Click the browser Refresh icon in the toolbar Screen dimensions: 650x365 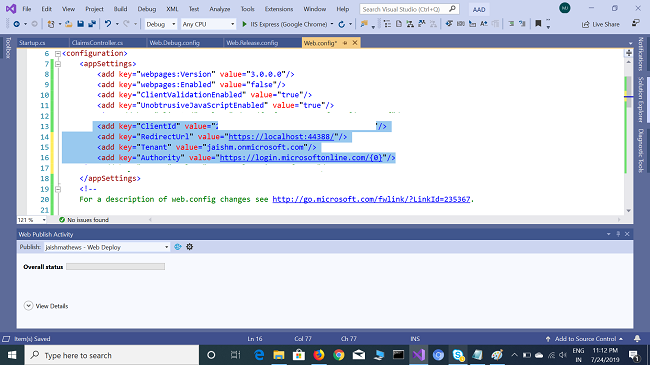(342, 24)
